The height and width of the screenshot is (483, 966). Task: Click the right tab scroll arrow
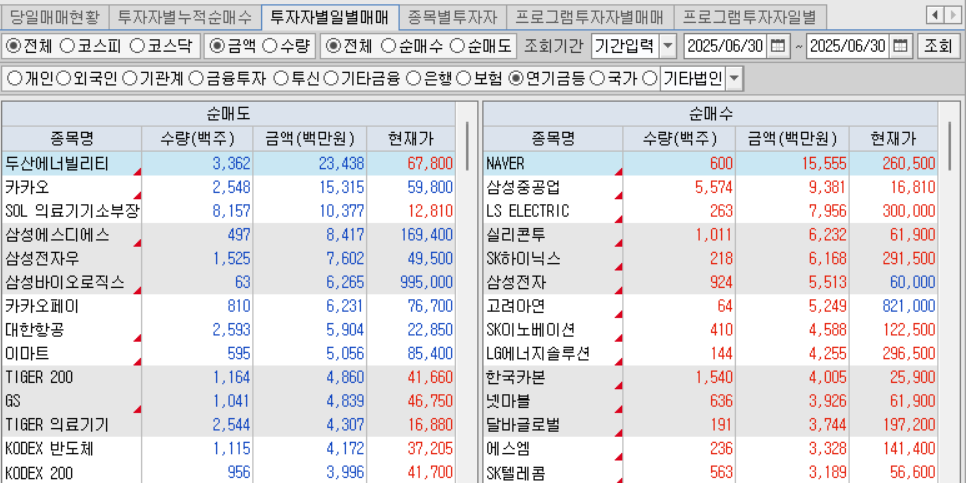[x=952, y=14]
